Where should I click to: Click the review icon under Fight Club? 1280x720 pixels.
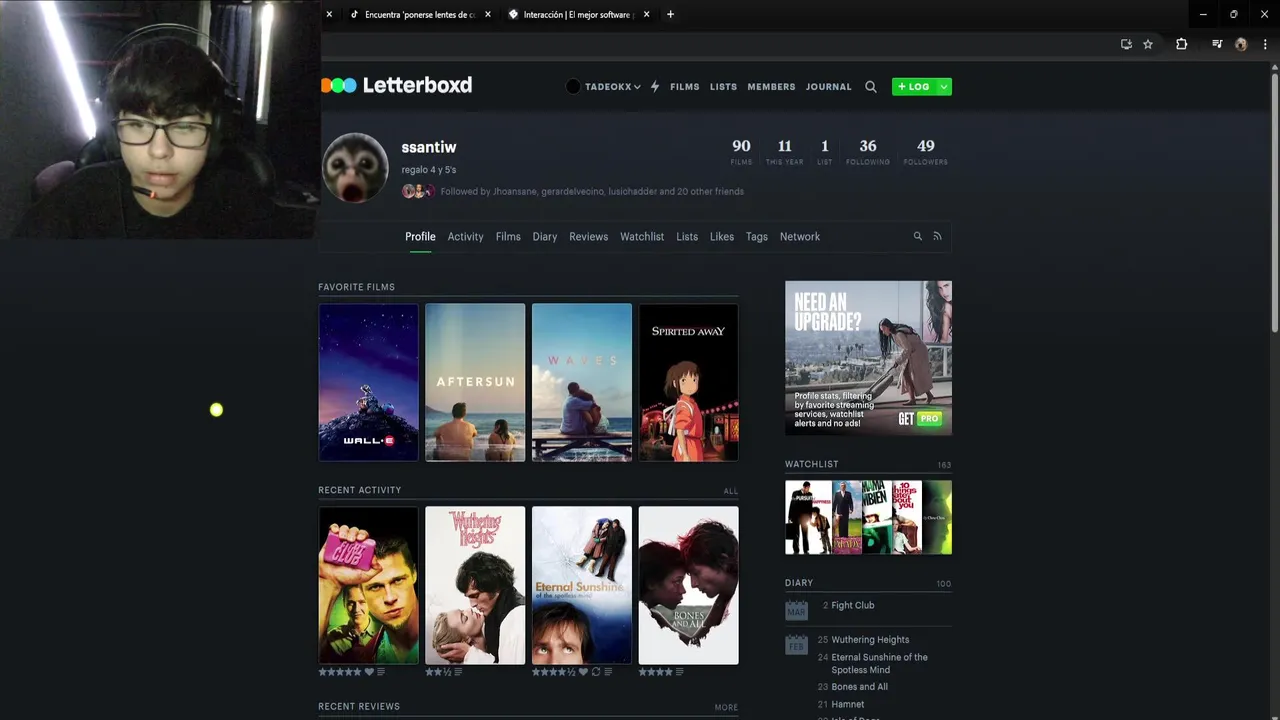coord(381,672)
